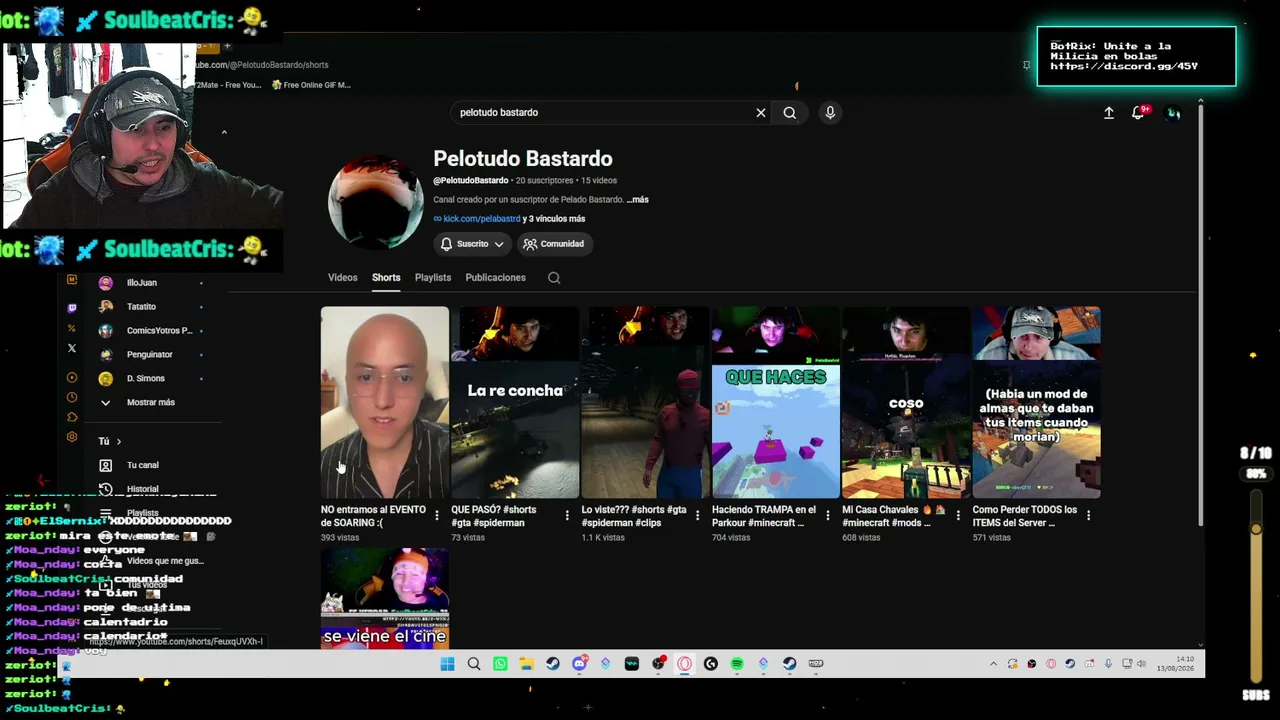The height and width of the screenshot is (720, 1280).
Task: Expand the Tú section chevron
Action: point(118,441)
